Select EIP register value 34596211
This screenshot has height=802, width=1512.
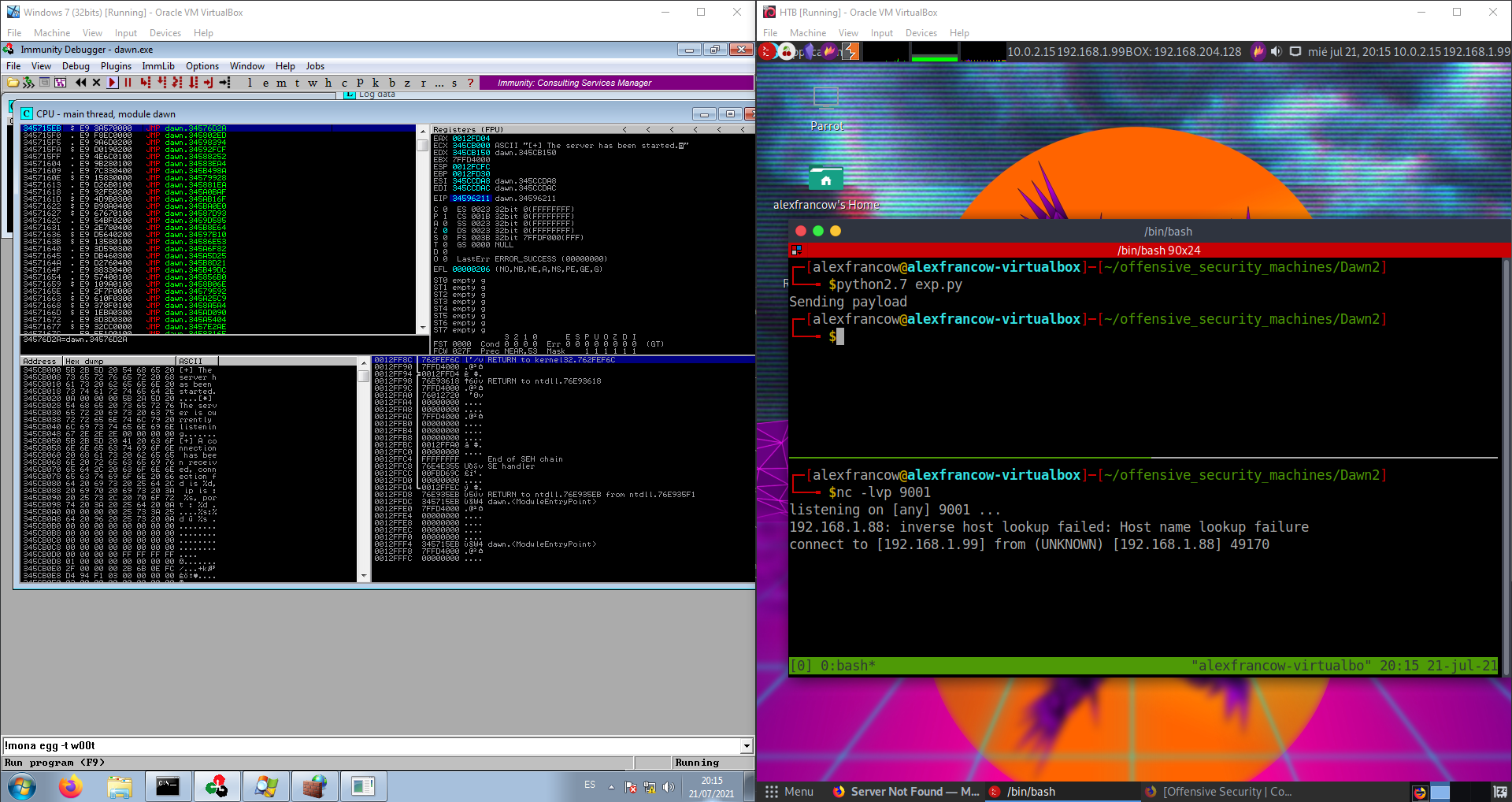point(471,198)
